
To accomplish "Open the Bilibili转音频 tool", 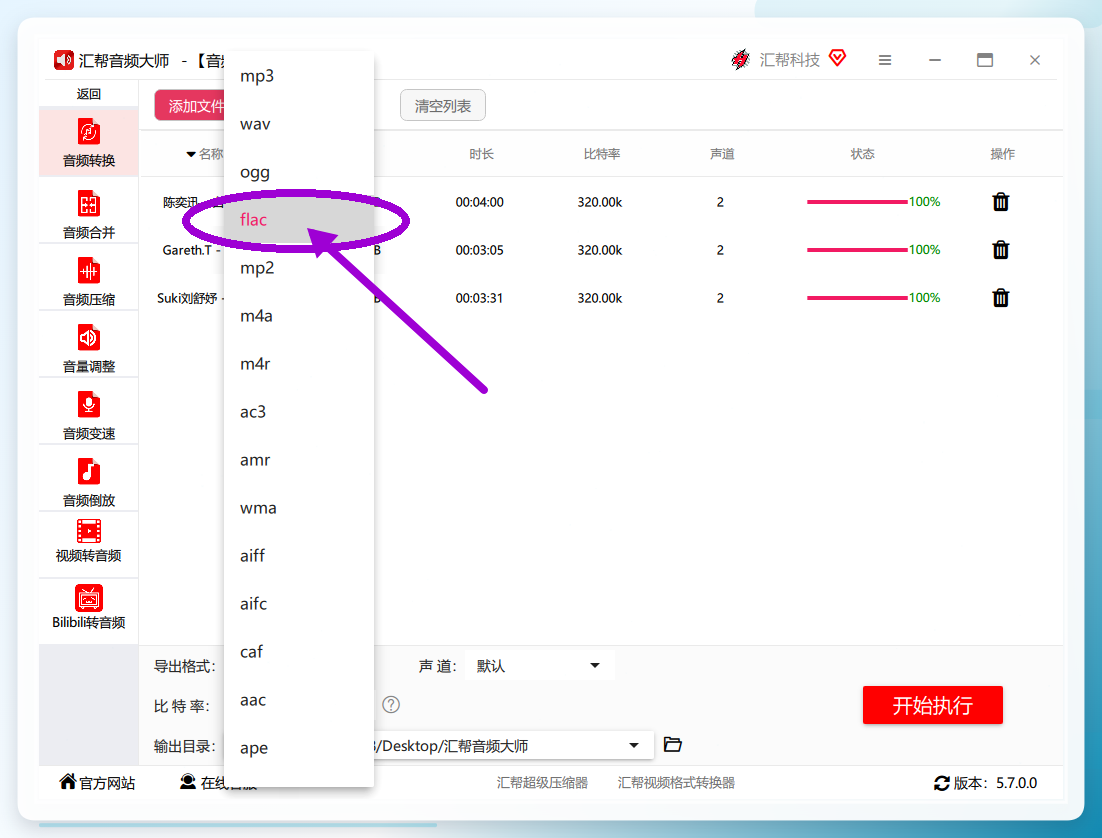I will coord(89,607).
